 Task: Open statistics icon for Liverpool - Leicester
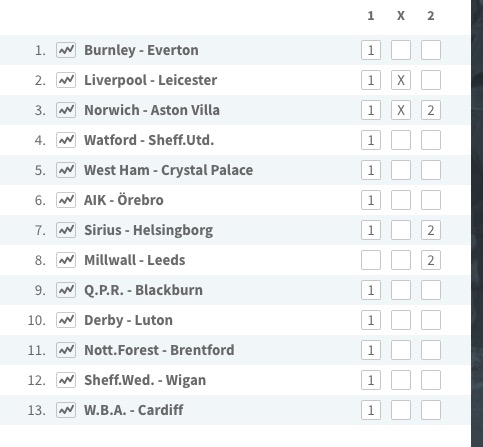(x=66, y=80)
